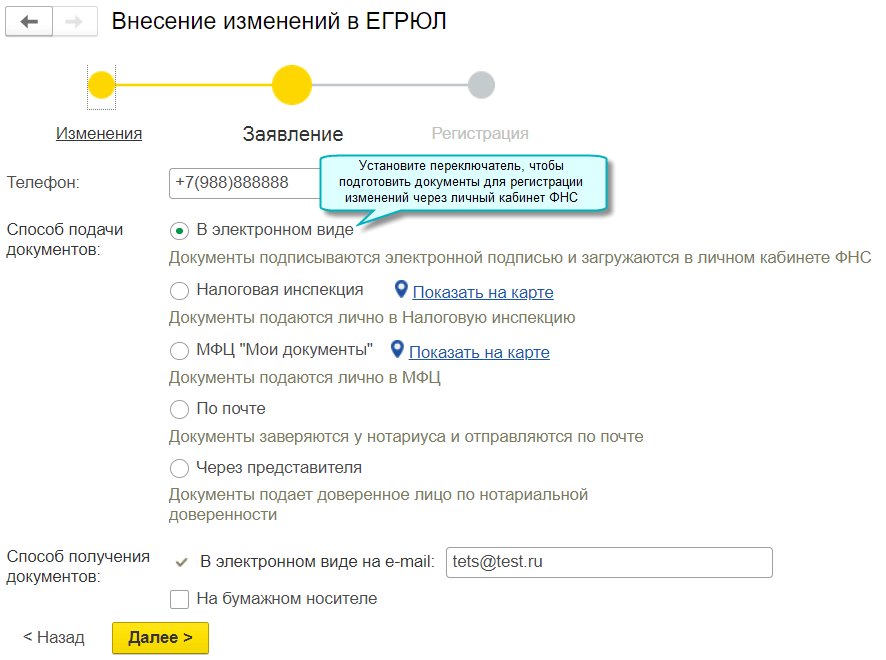Viewport: 886px width, 660px height.
Task: Click the checkmark beside electronic e-mail delivery
Action: pos(181,563)
